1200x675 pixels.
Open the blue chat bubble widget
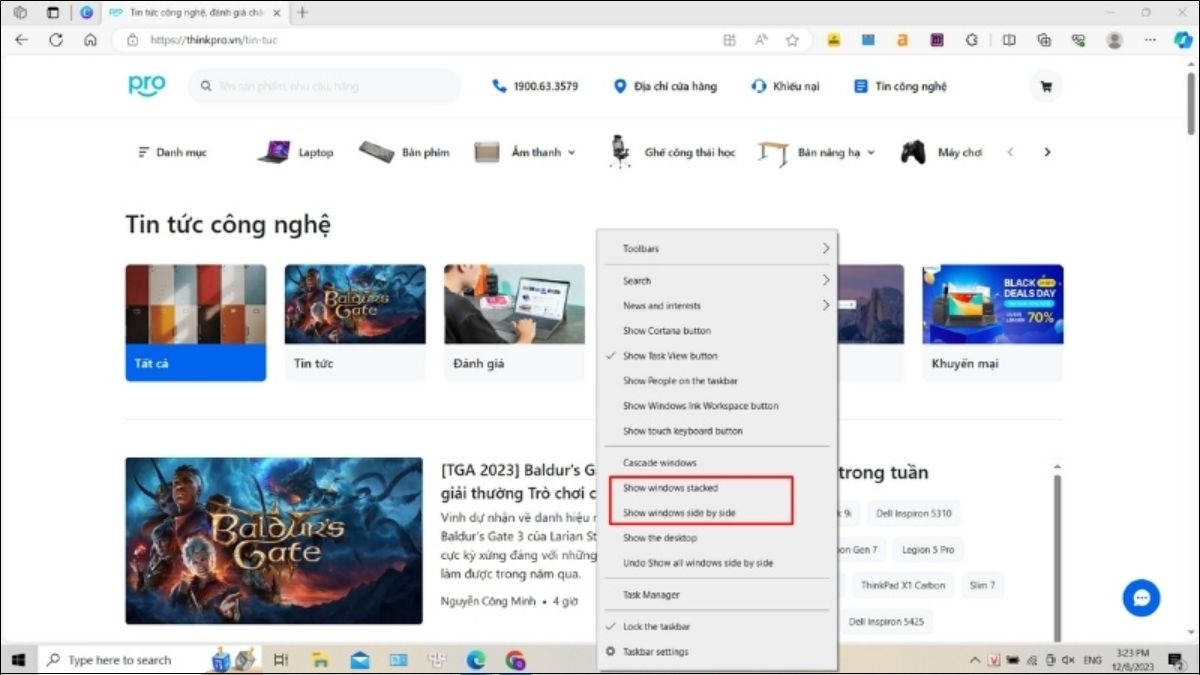coord(1141,598)
